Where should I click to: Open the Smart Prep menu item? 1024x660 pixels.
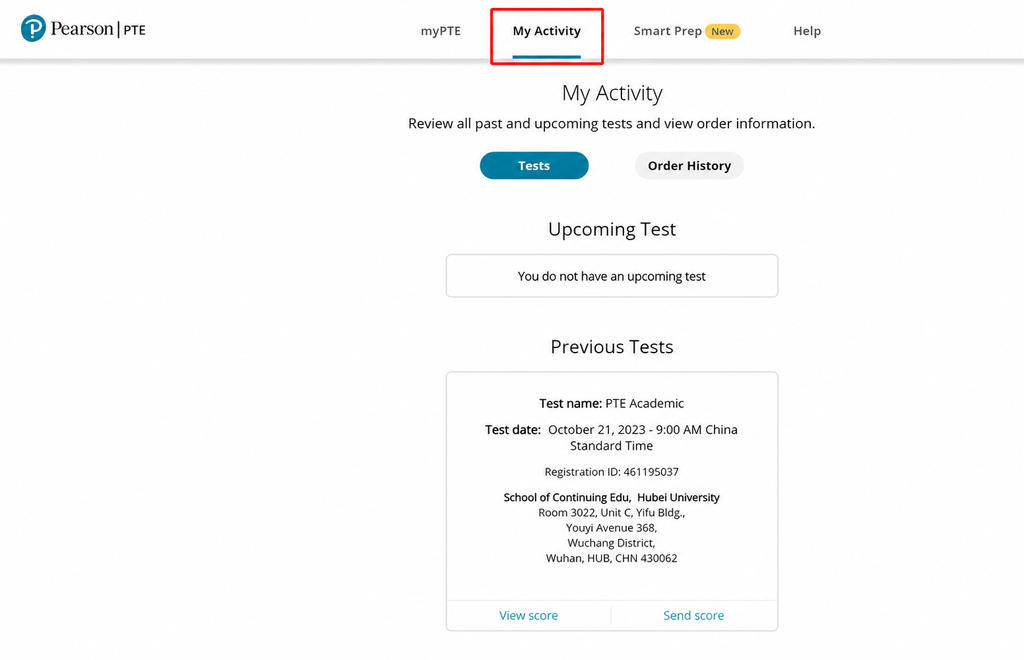(x=667, y=31)
